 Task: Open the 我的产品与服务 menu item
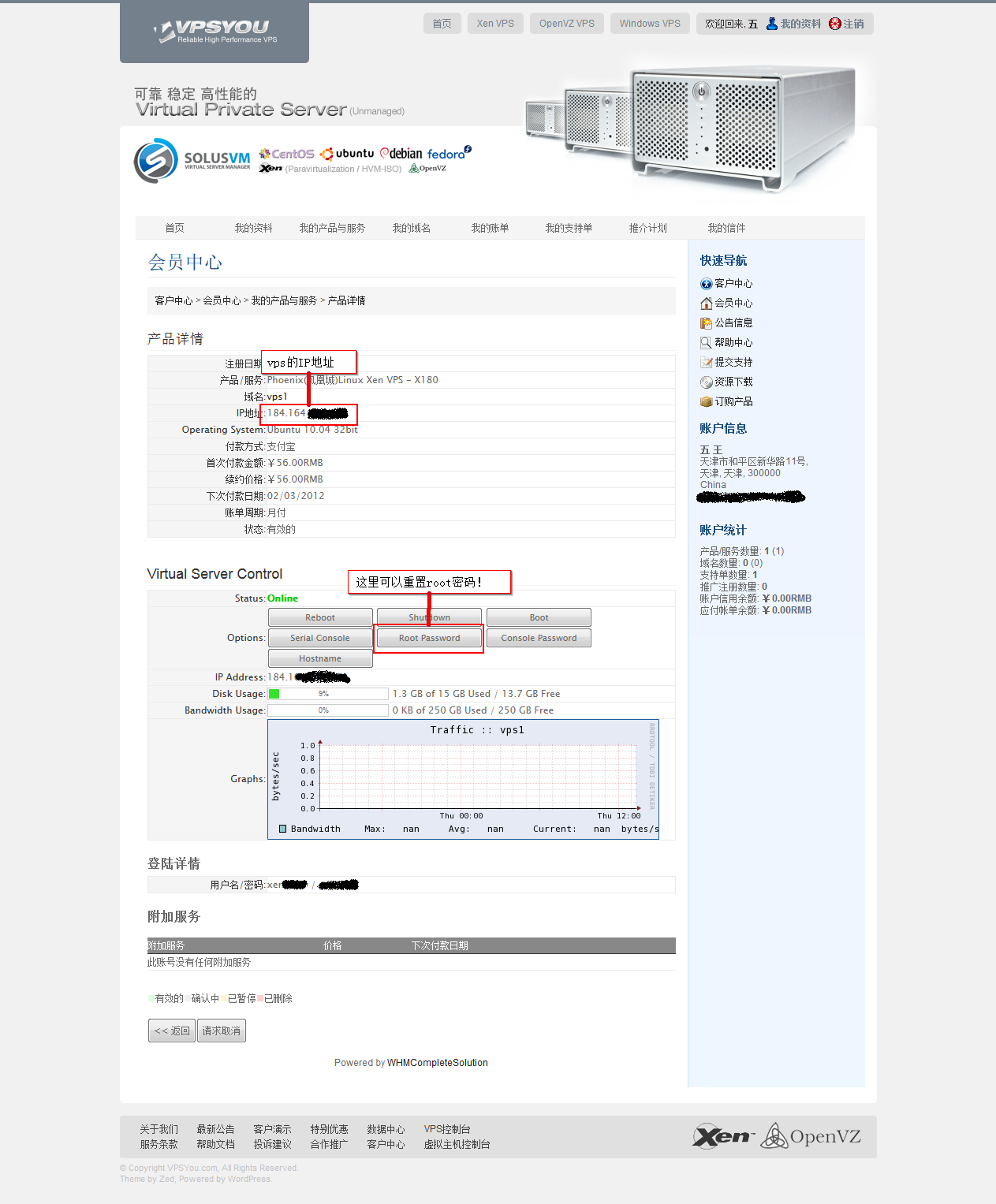point(332,228)
